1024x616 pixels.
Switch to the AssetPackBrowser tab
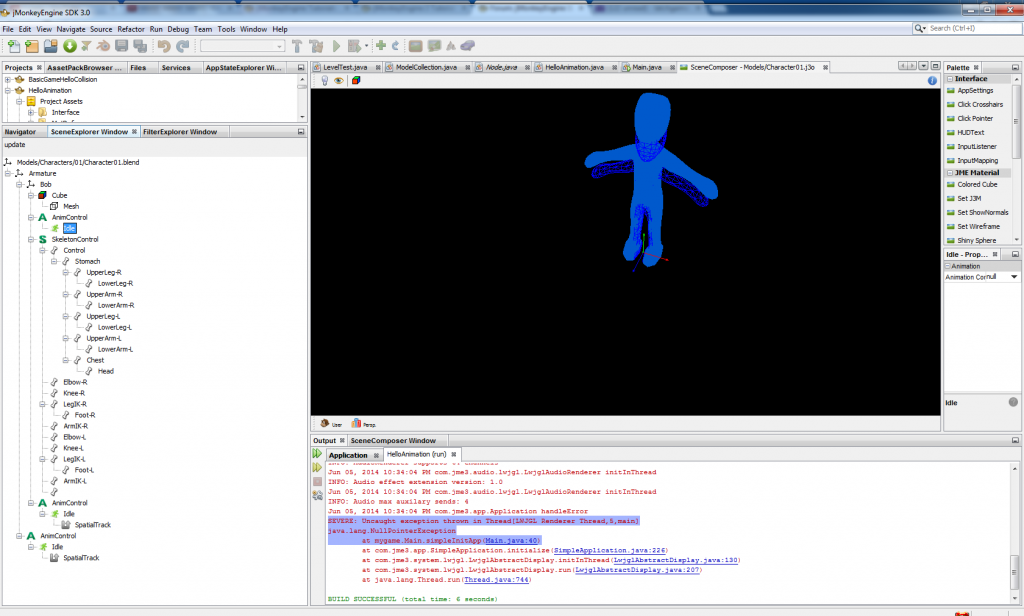(84, 67)
